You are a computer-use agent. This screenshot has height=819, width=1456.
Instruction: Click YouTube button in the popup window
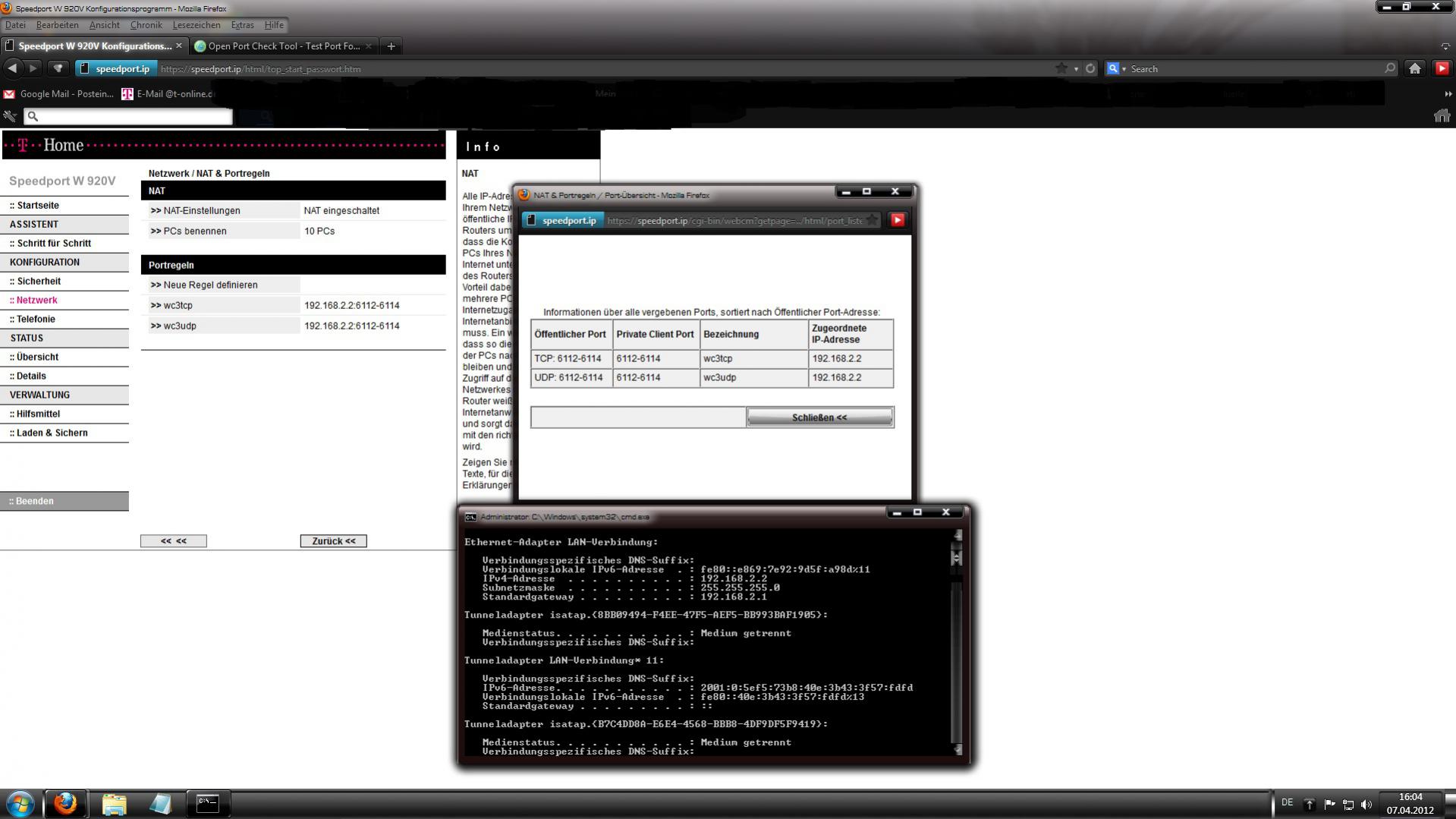898,220
